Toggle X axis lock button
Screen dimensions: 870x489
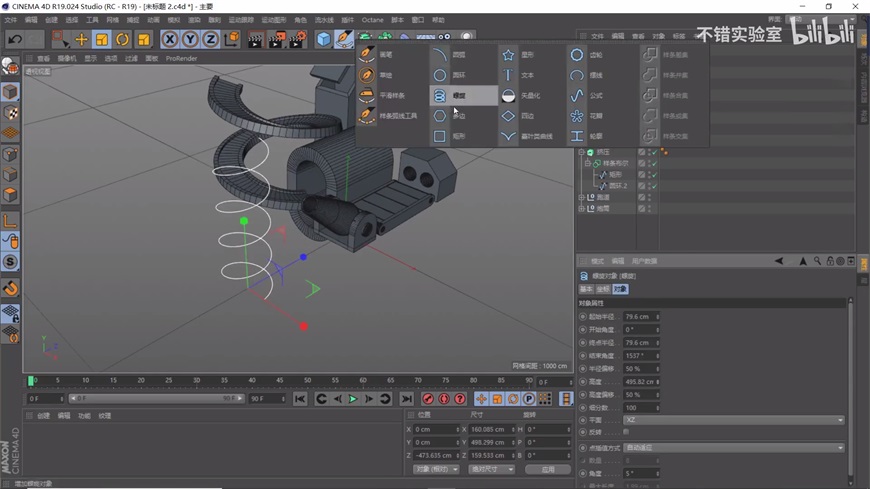169,40
